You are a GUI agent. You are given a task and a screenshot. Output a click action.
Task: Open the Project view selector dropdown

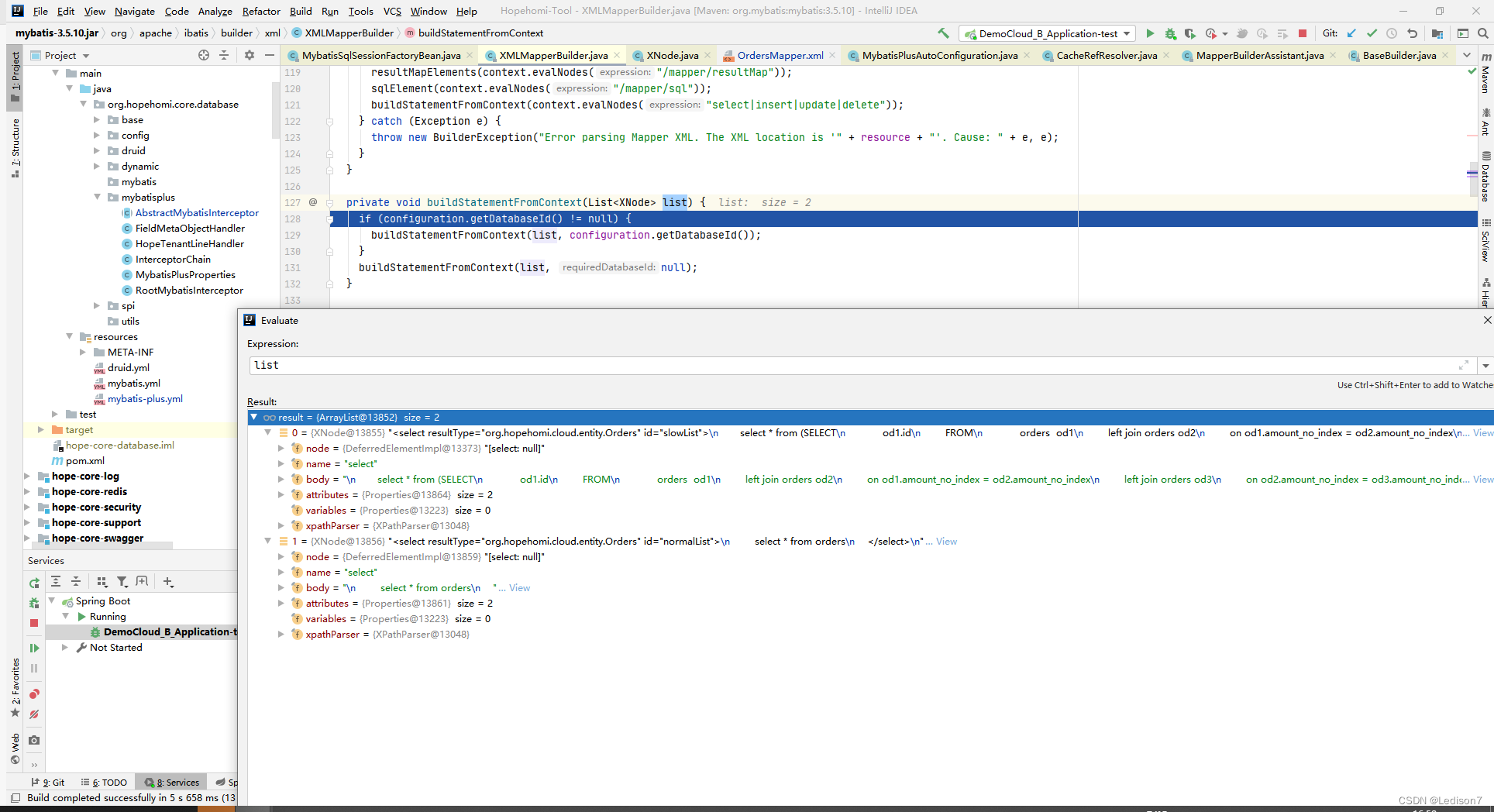(86, 56)
